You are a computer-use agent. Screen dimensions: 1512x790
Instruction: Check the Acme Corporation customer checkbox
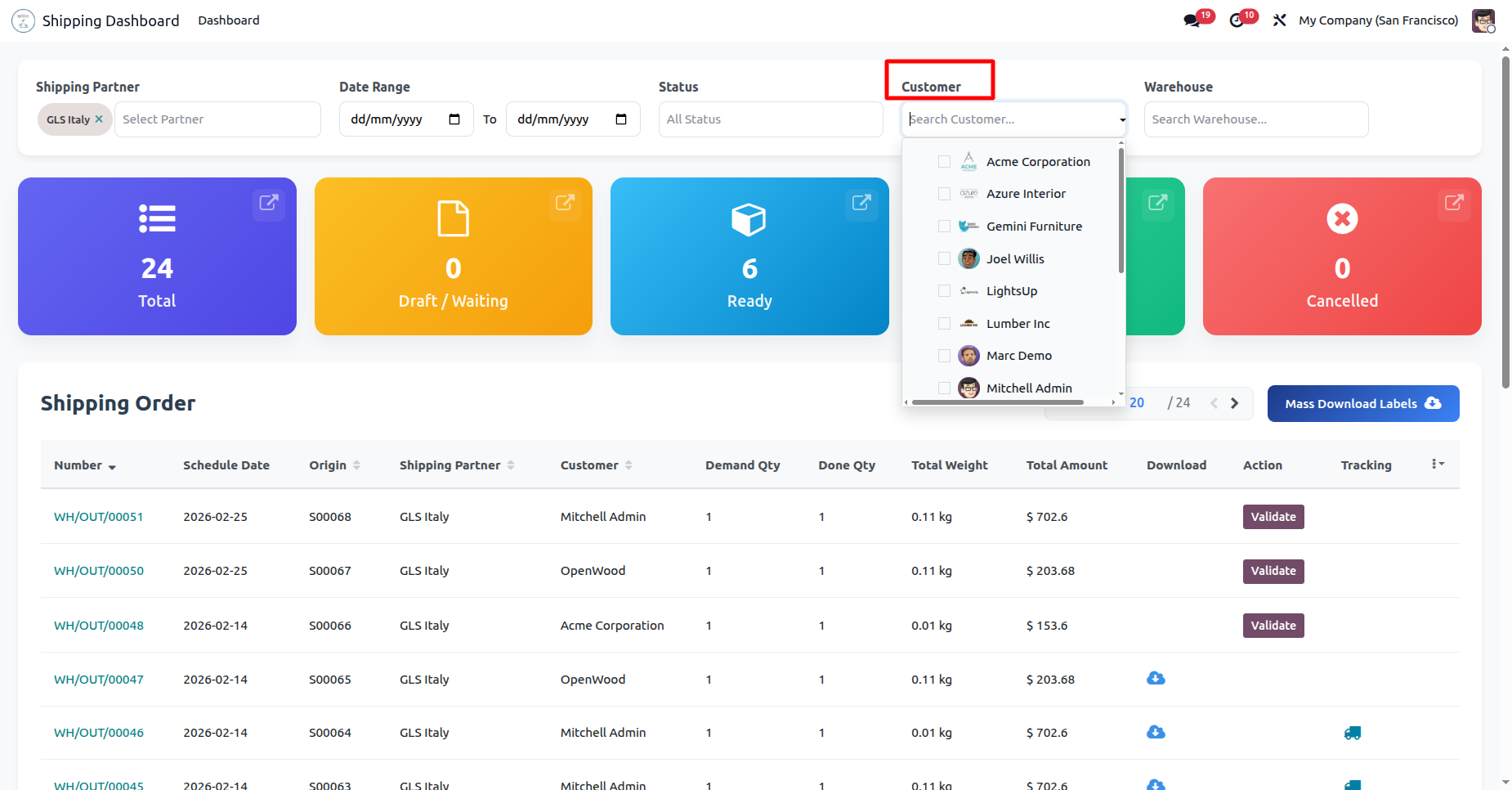tap(944, 162)
